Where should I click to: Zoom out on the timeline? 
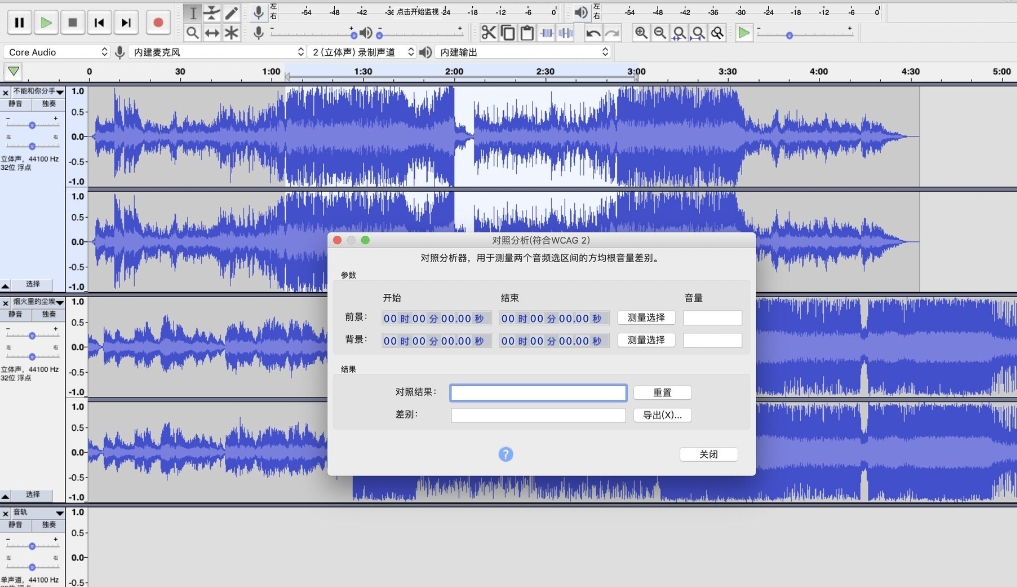(660, 32)
